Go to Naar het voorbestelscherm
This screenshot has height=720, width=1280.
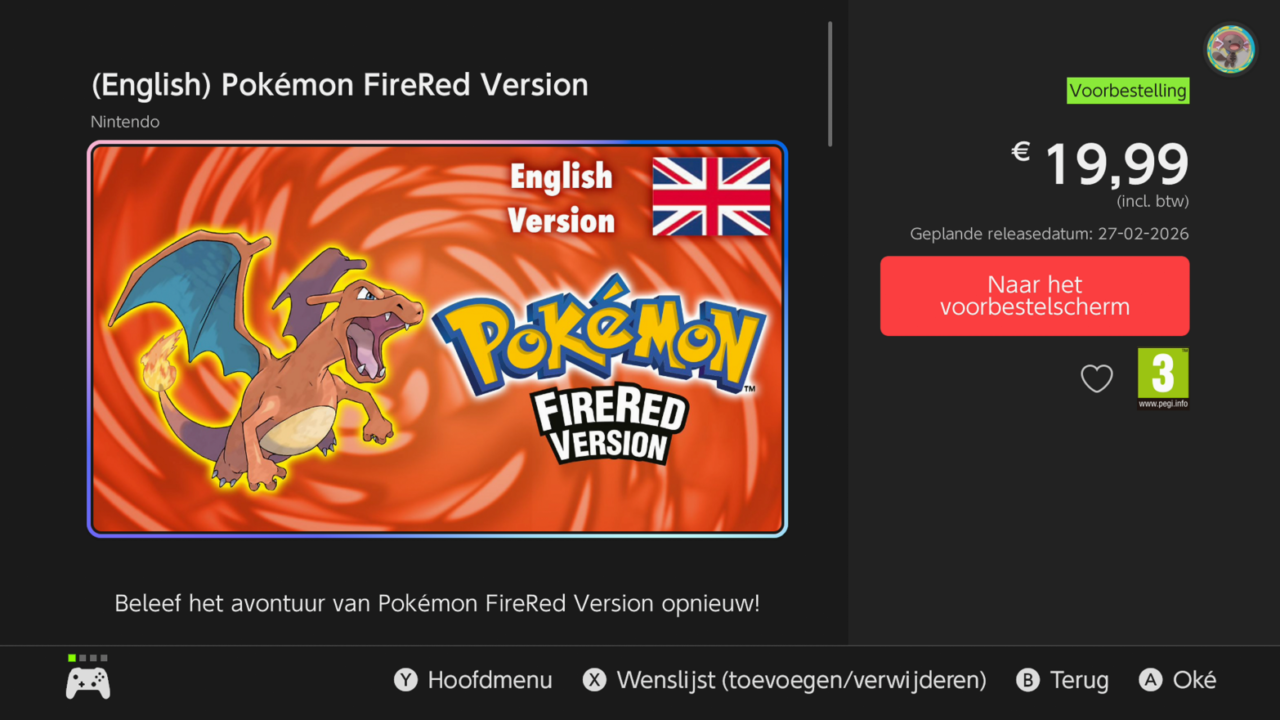coord(1034,296)
